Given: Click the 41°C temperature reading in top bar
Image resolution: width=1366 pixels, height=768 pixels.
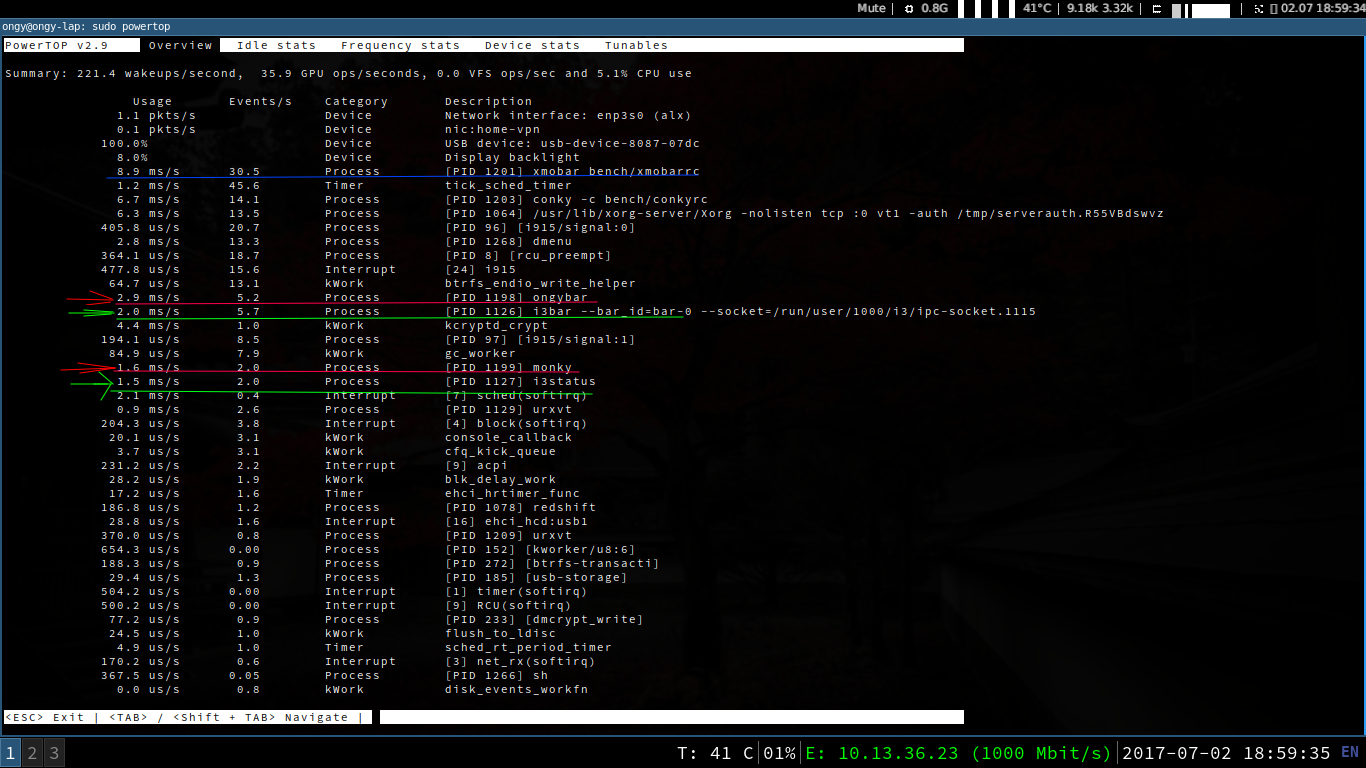Looking at the screenshot, I should pos(1037,8).
